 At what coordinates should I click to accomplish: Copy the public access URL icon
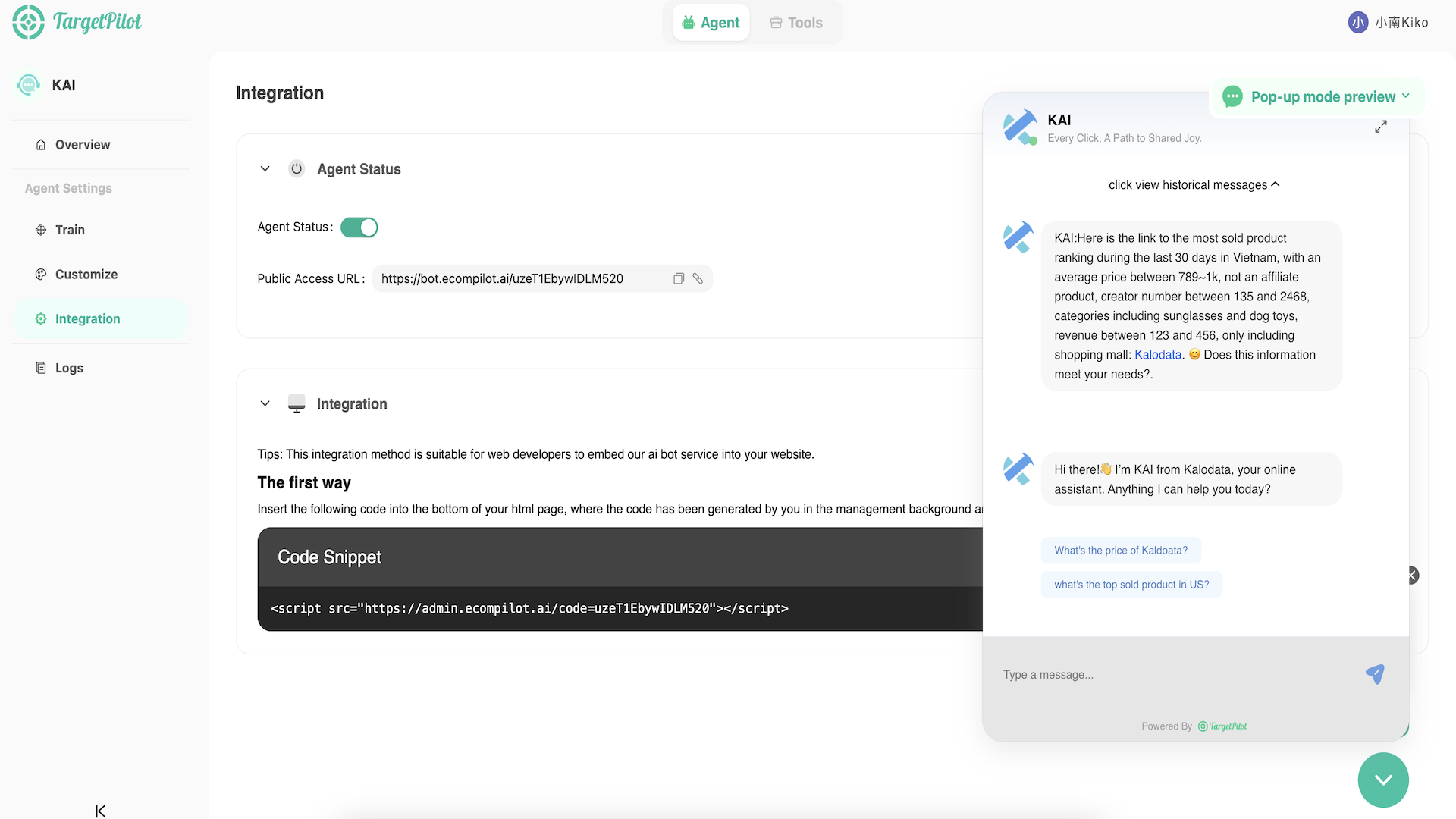[x=679, y=278]
